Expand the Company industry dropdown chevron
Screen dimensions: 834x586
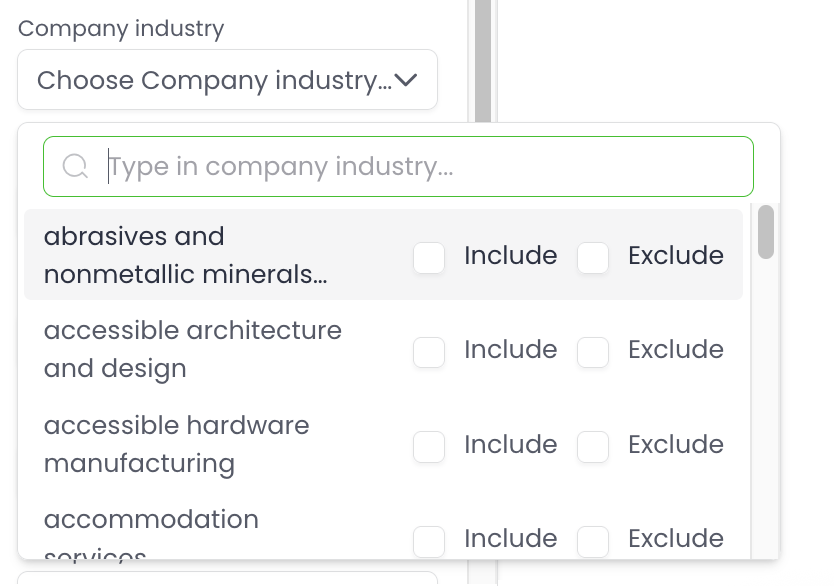(x=406, y=80)
